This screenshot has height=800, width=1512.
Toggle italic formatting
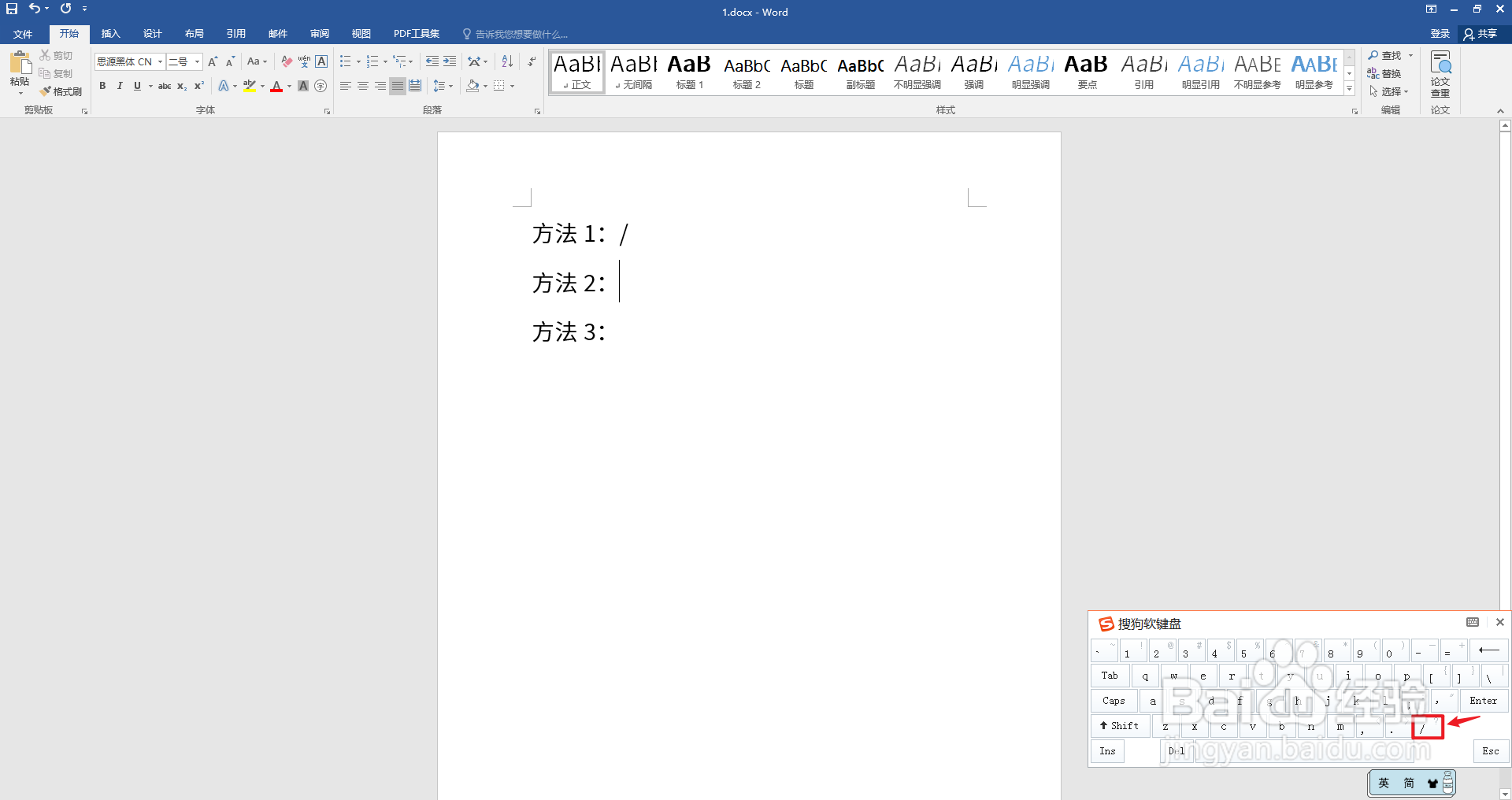(x=120, y=86)
